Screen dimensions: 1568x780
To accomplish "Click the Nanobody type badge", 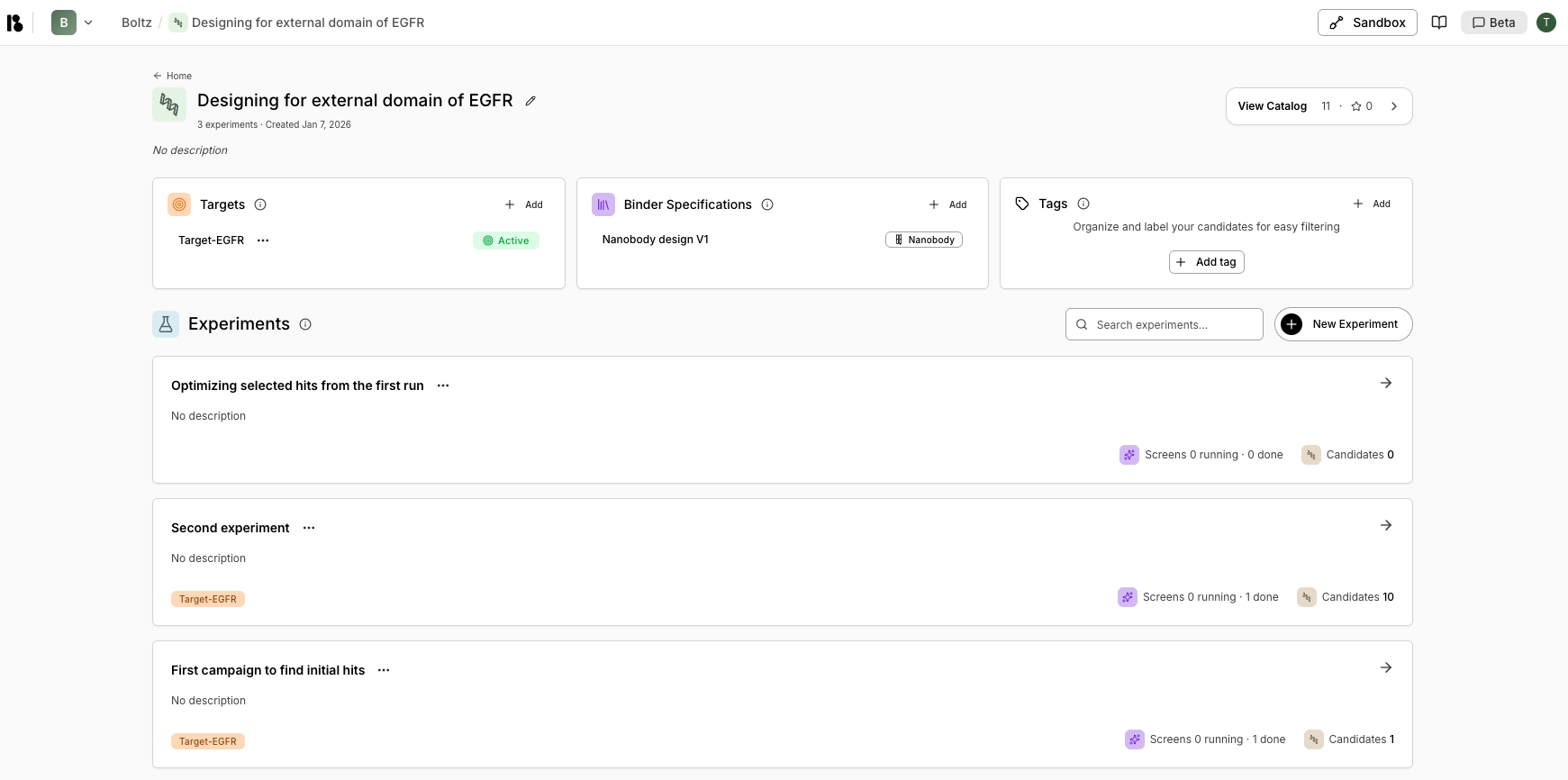I will point(924,240).
